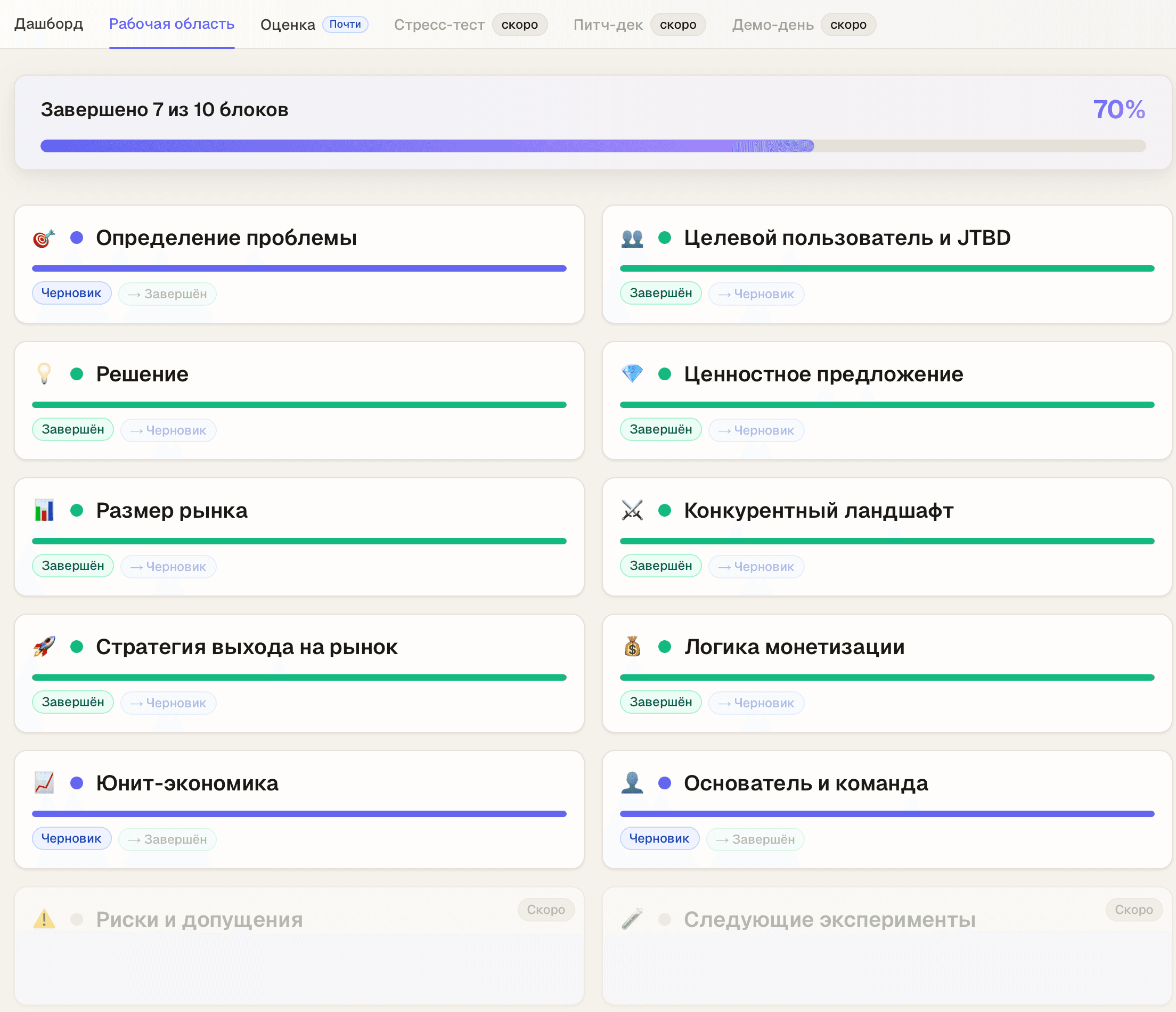
Task: Switch to the Дашборд tab
Action: coord(49,24)
